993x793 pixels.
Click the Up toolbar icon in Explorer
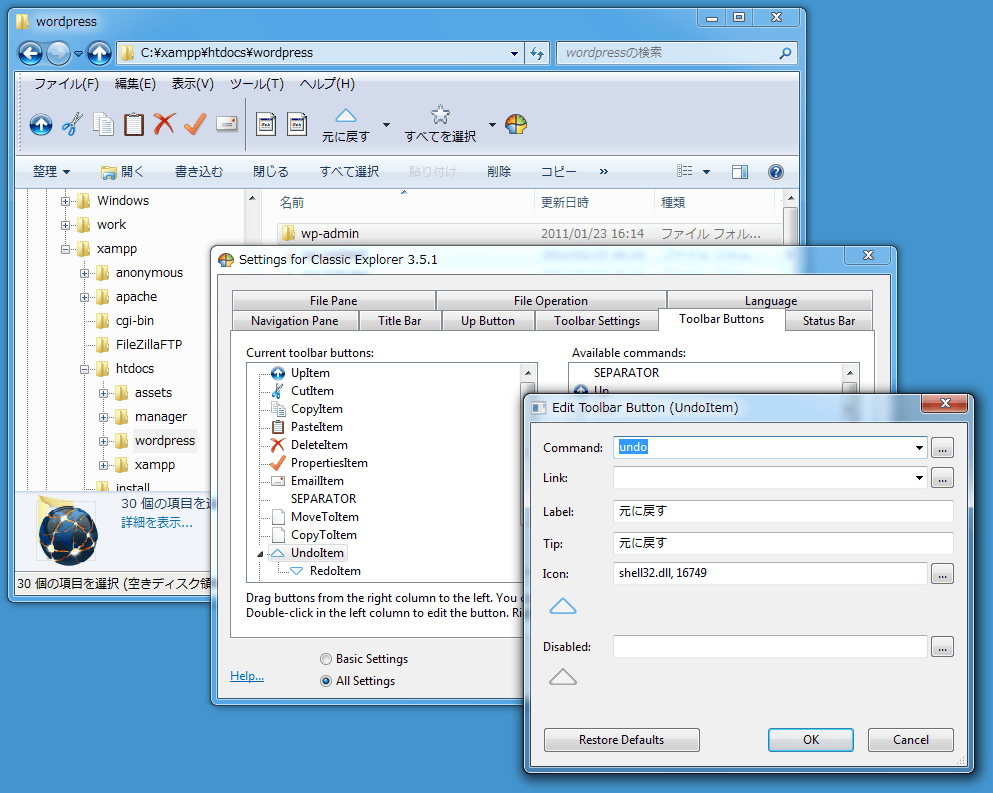(x=41, y=124)
